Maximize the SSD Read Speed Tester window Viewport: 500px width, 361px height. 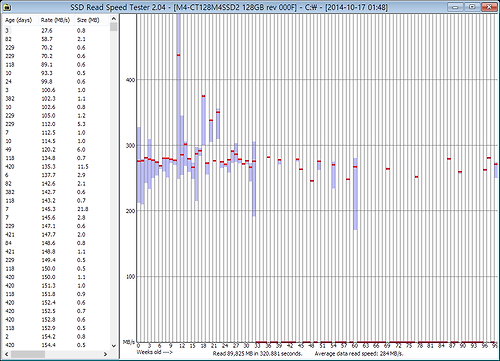[472, 7]
